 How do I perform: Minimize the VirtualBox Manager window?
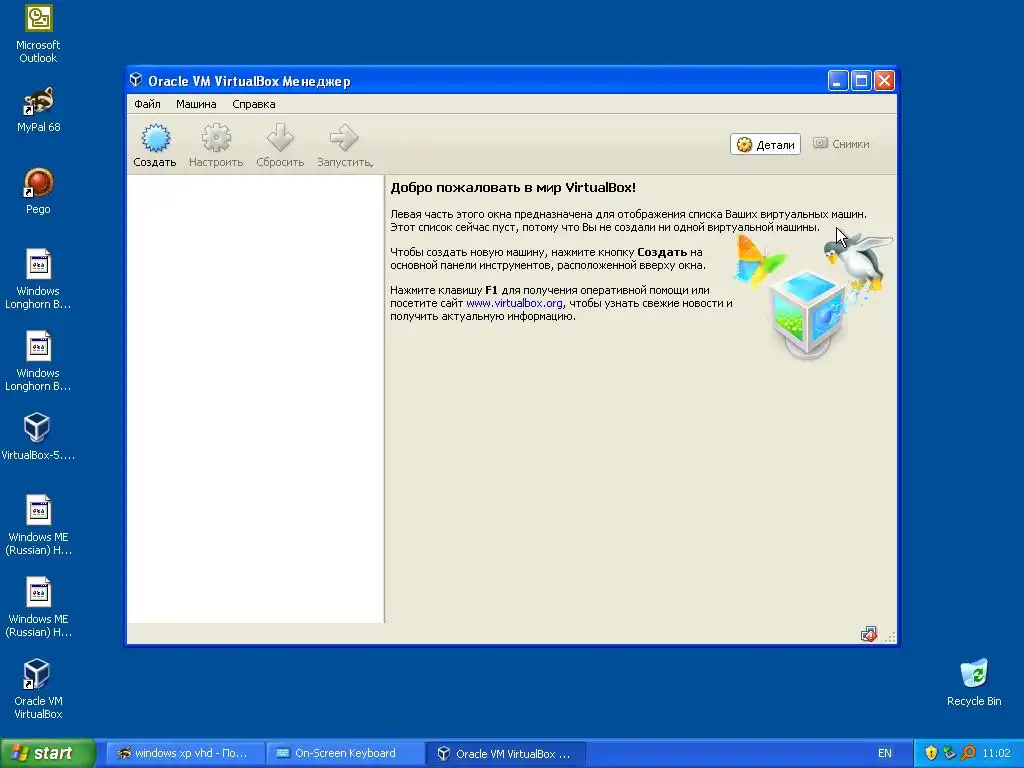[x=838, y=80]
